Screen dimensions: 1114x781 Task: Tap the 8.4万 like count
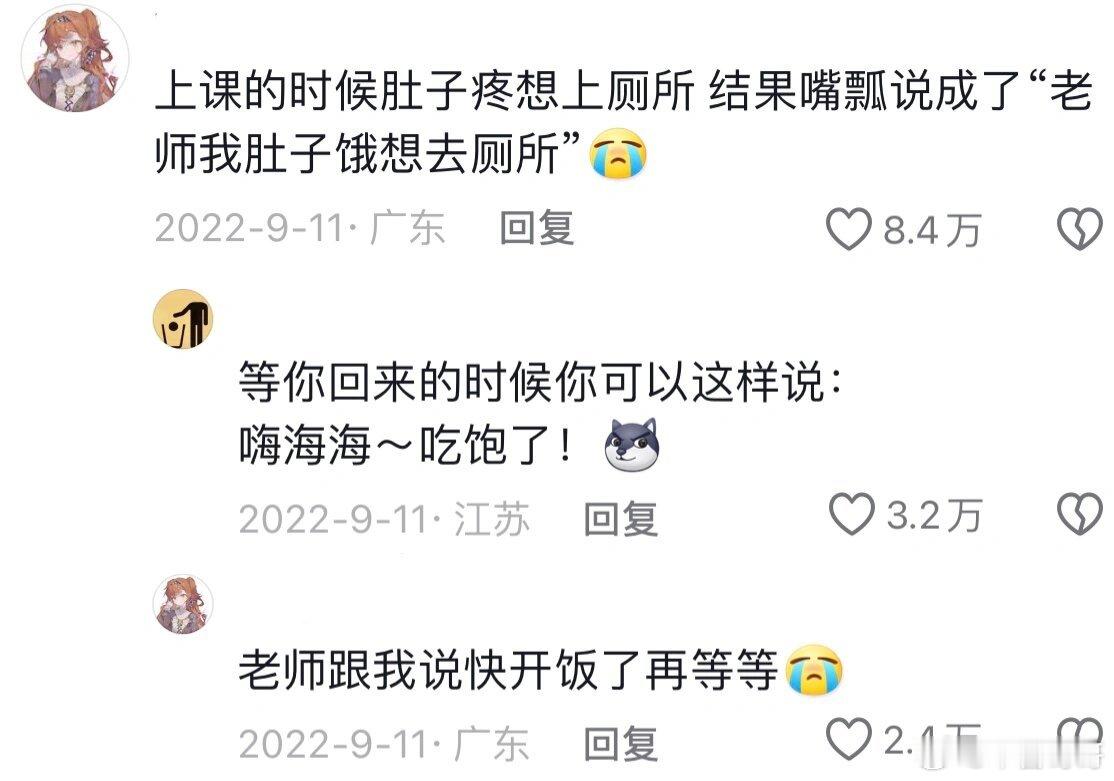coord(932,230)
